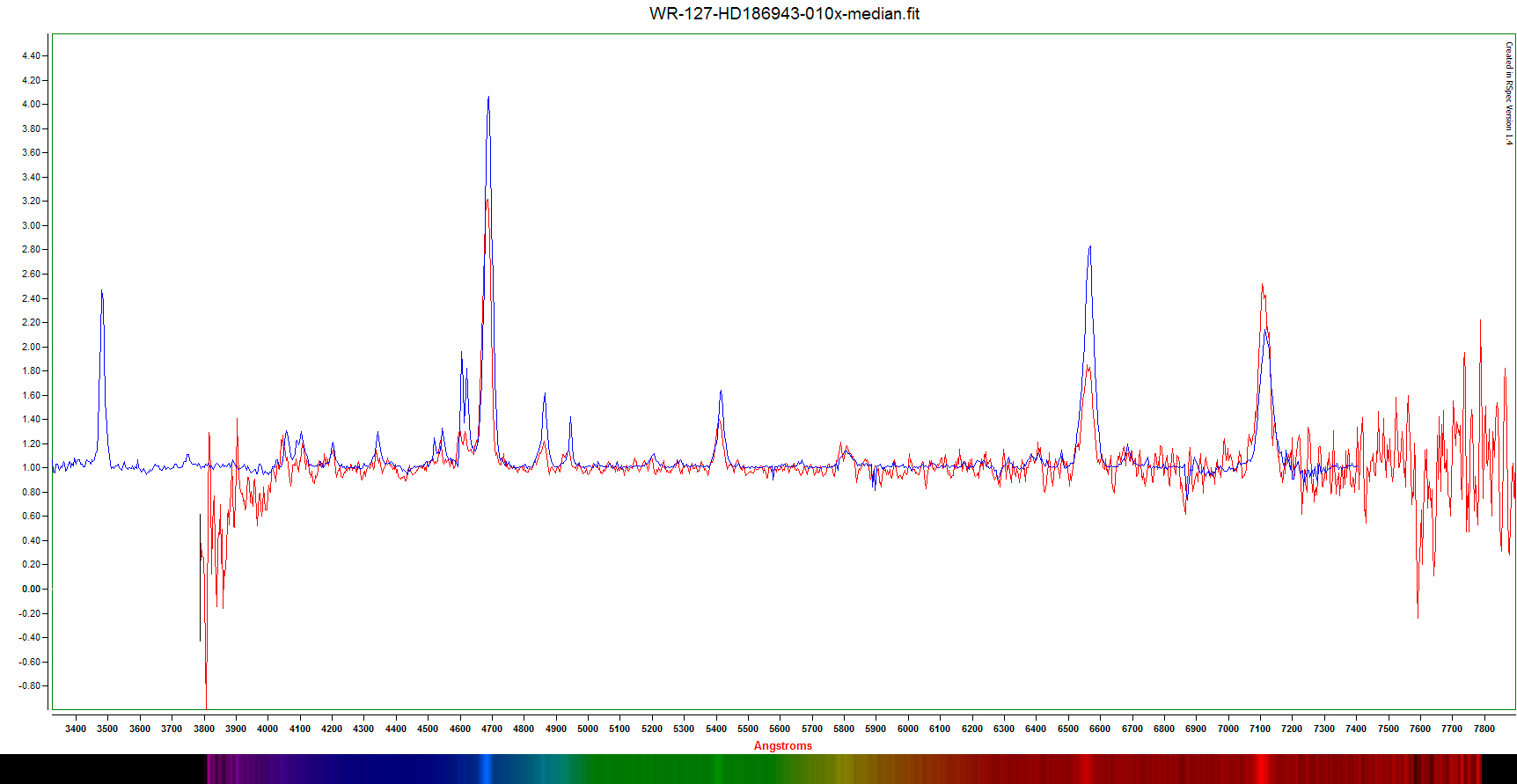Screen dimensions: 1517x784
Task: Click the tallest blue peak near 4700
Action: [x=488, y=99]
